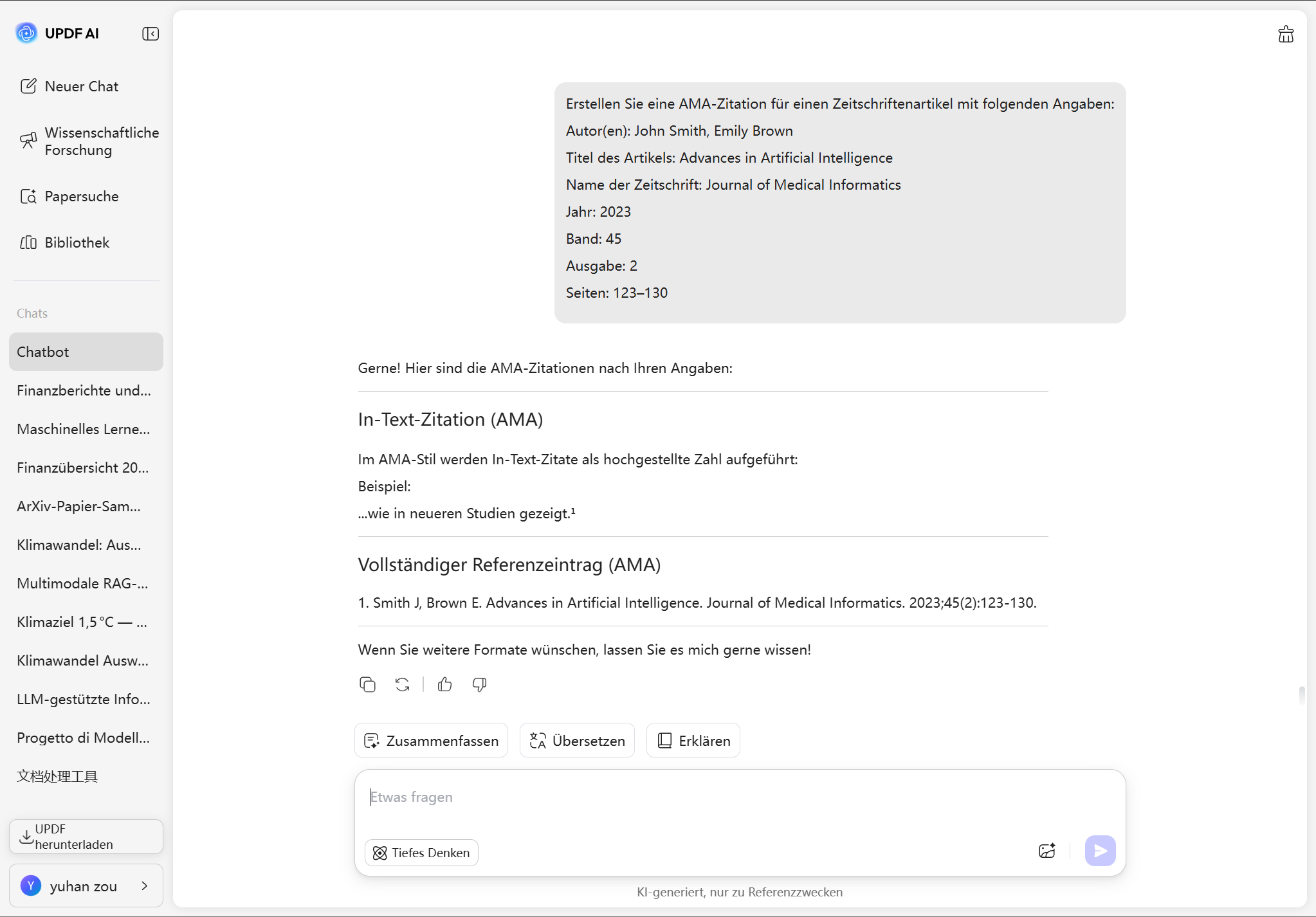Viewport: 1316px width, 917px height.
Task: Regenerate the AI response
Action: tap(403, 684)
